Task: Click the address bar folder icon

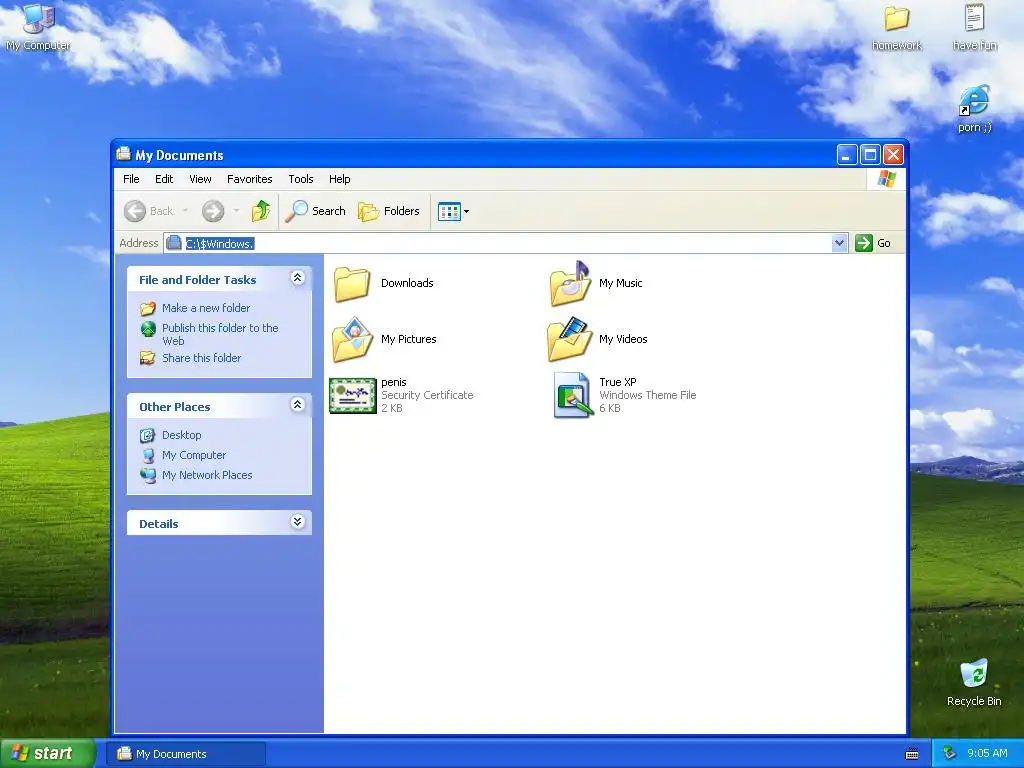Action: pos(174,243)
